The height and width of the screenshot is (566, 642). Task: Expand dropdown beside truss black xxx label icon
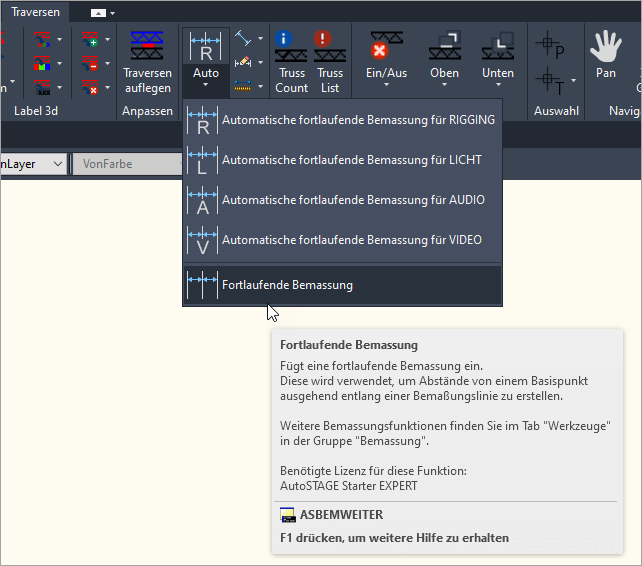60,87
